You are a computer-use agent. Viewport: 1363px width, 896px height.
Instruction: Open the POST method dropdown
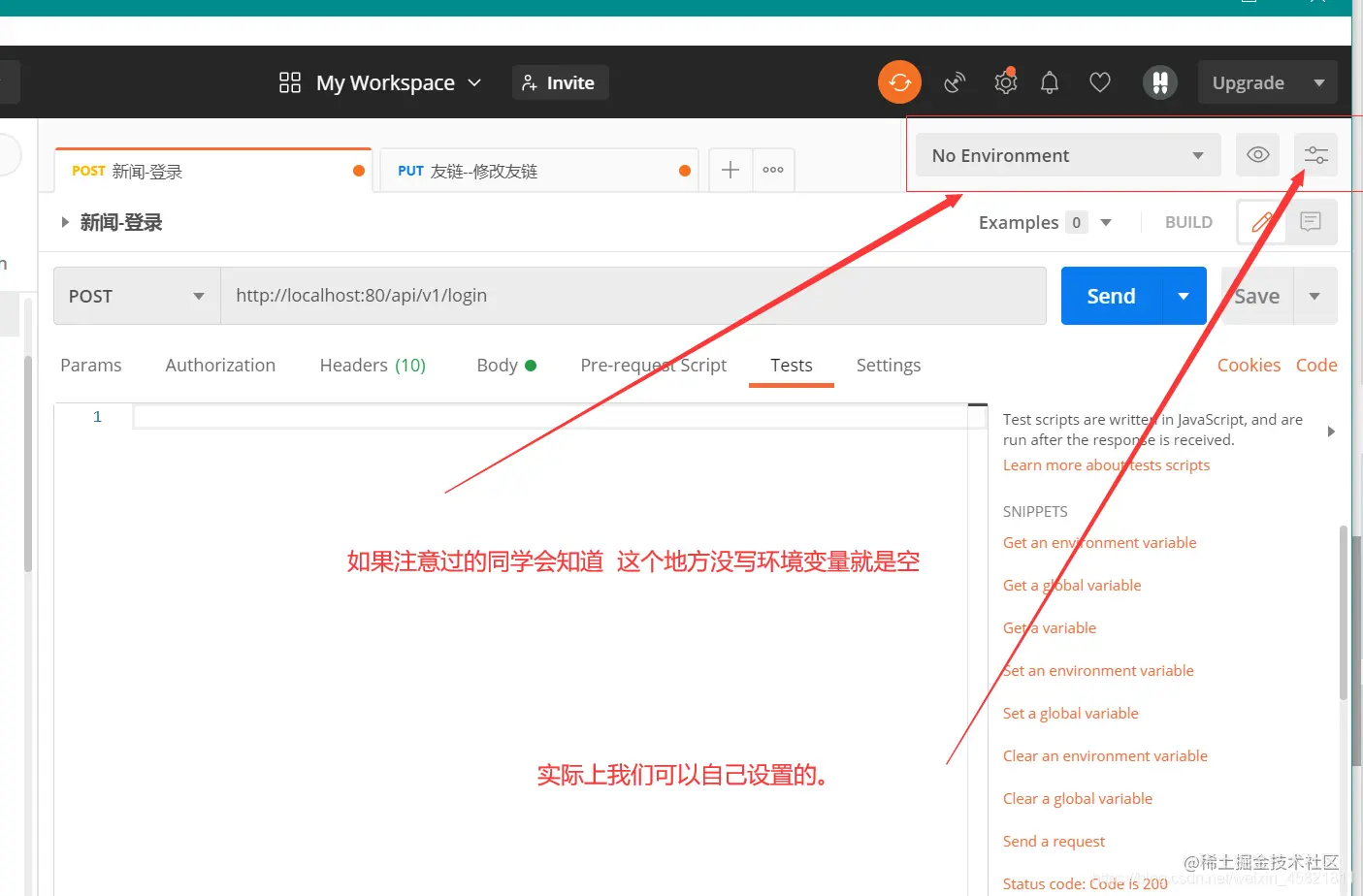click(136, 296)
